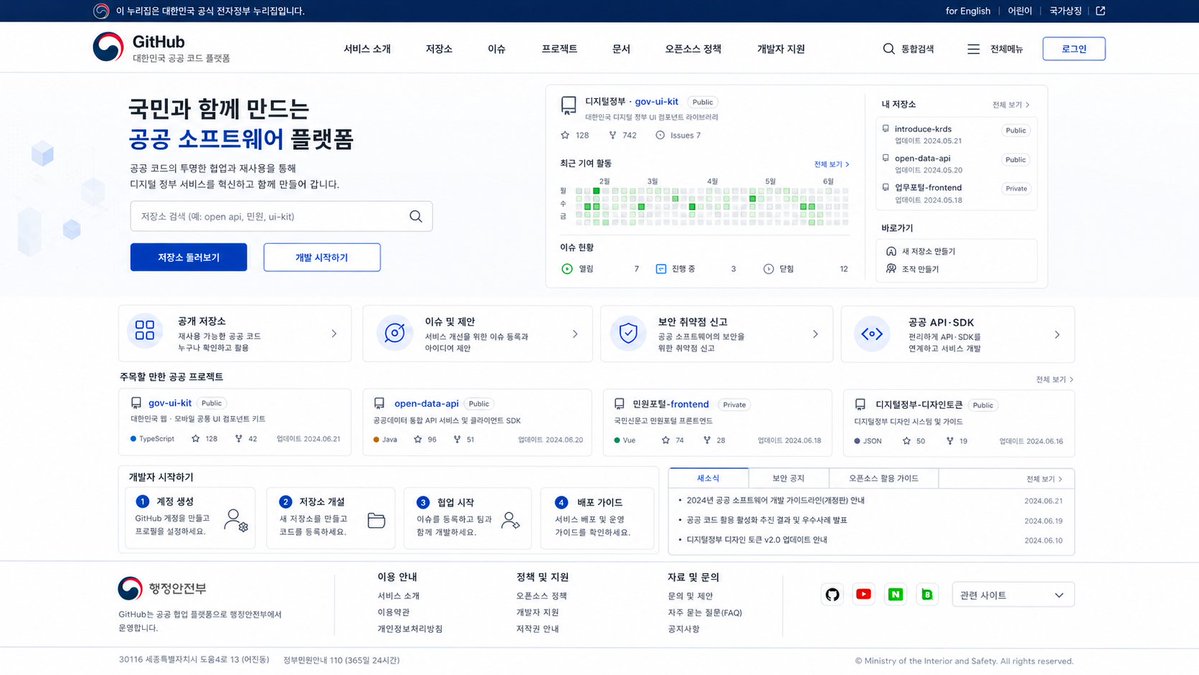Click the 개발 시작하기 button
1199x675 pixels.
pos(322,258)
